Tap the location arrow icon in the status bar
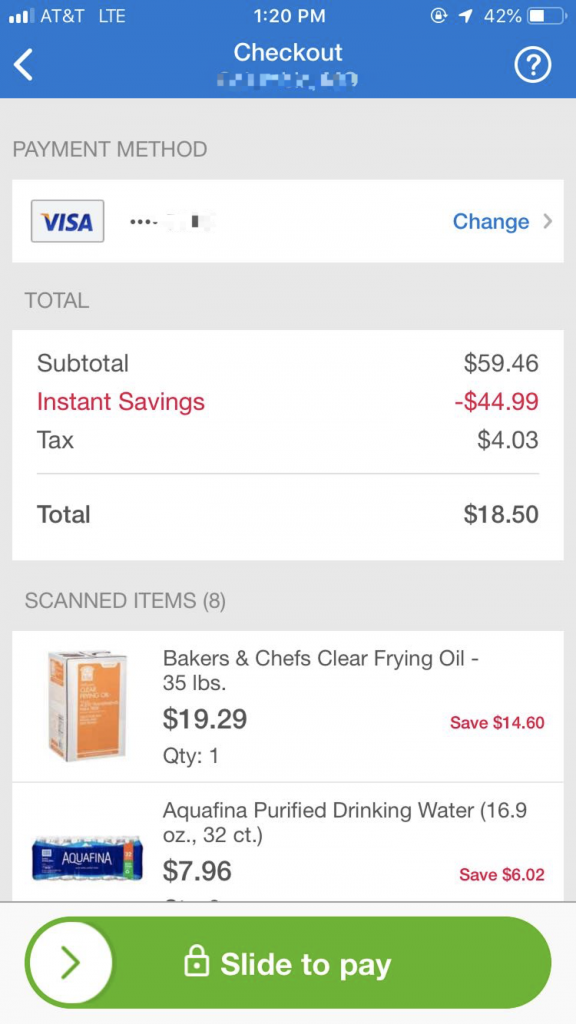 (467, 15)
